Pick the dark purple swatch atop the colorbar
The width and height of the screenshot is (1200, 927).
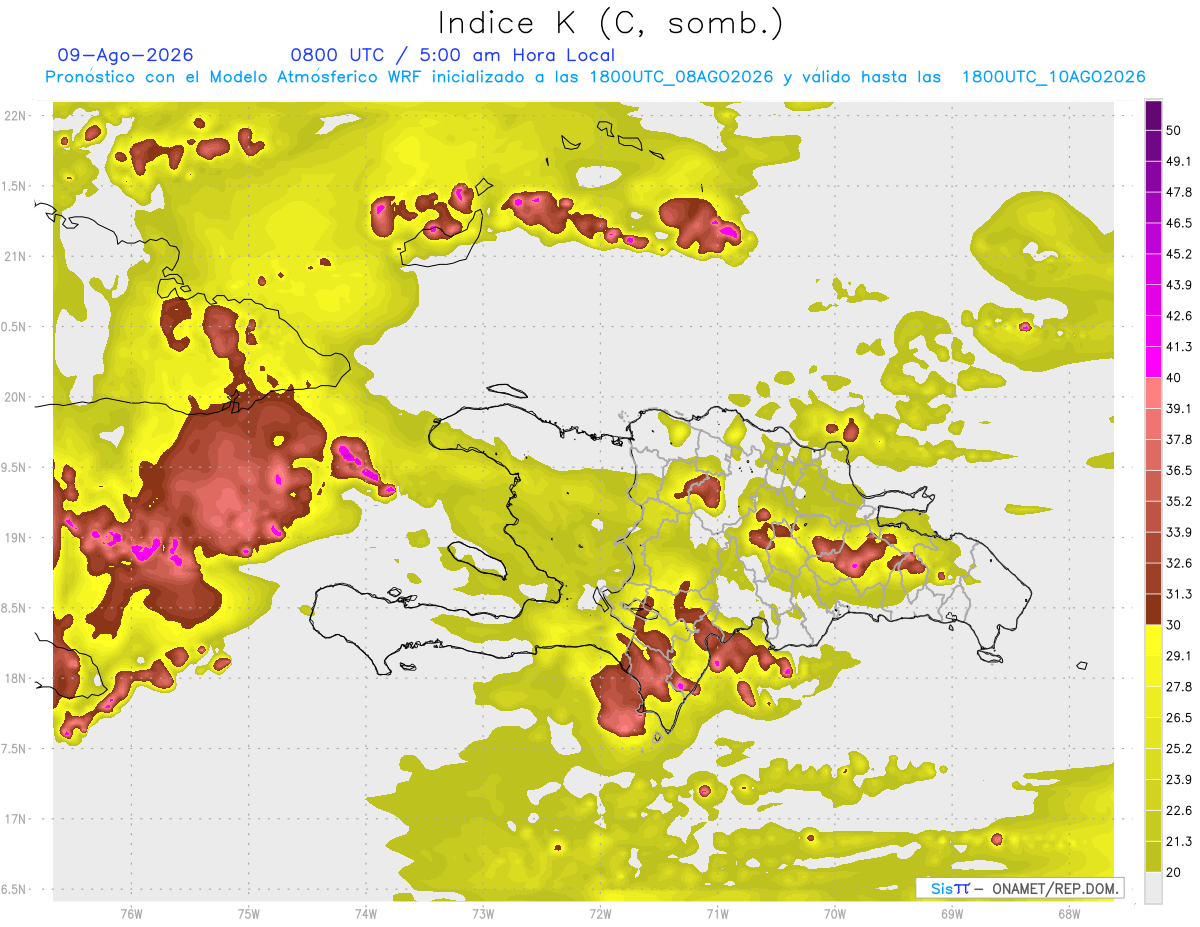click(x=1153, y=114)
